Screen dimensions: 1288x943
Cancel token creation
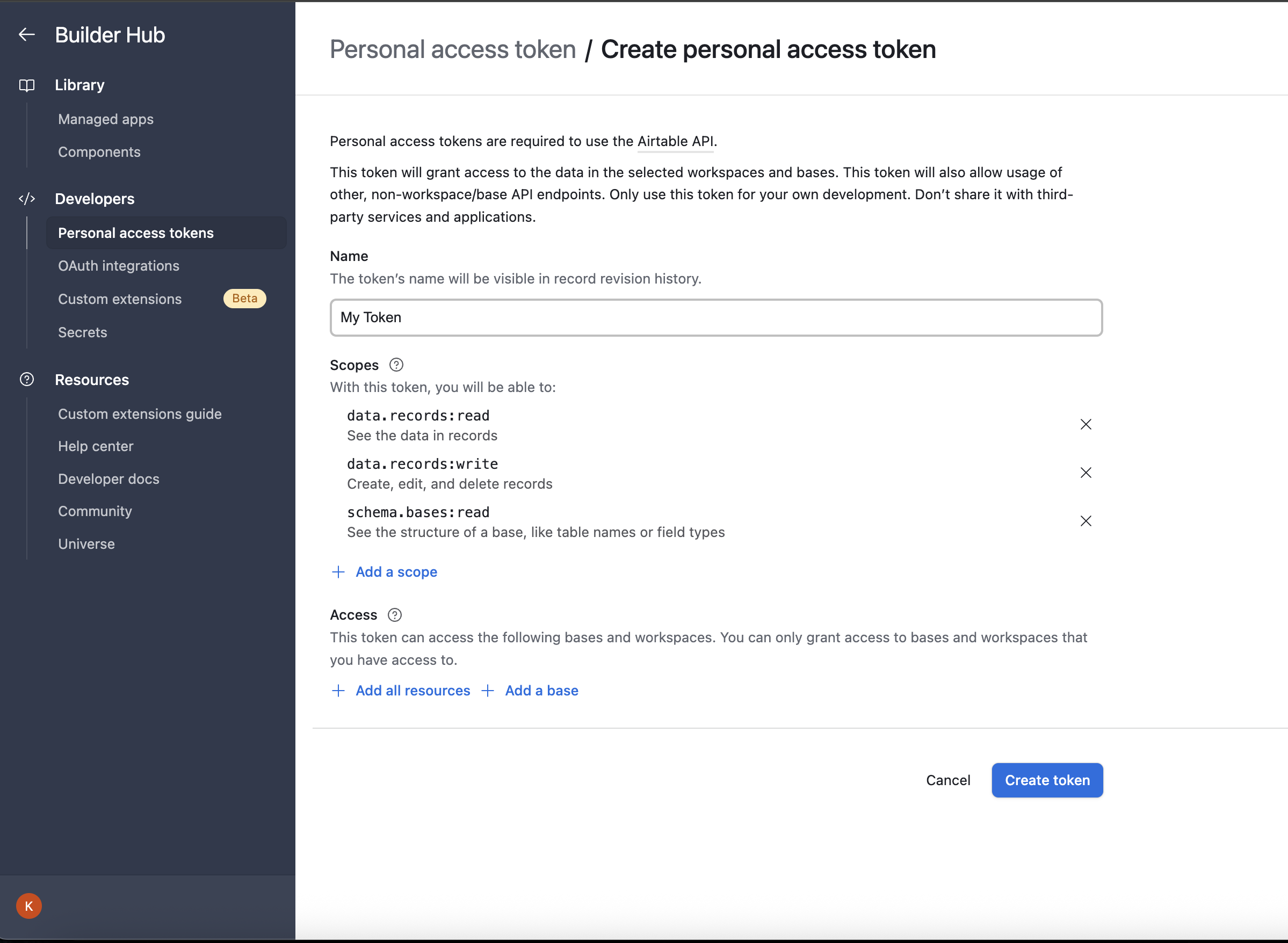pos(947,780)
